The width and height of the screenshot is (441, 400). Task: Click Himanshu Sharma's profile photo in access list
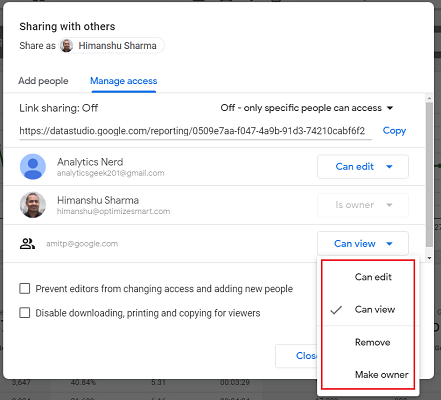(x=33, y=205)
